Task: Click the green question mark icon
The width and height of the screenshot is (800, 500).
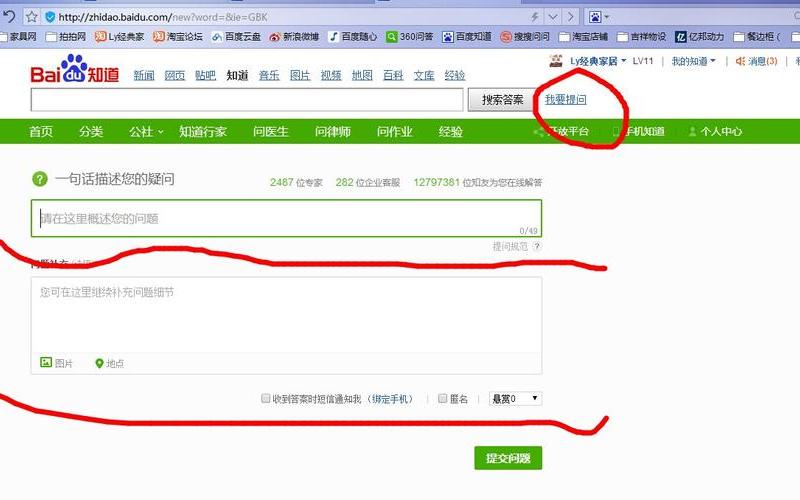Action: click(x=39, y=179)
